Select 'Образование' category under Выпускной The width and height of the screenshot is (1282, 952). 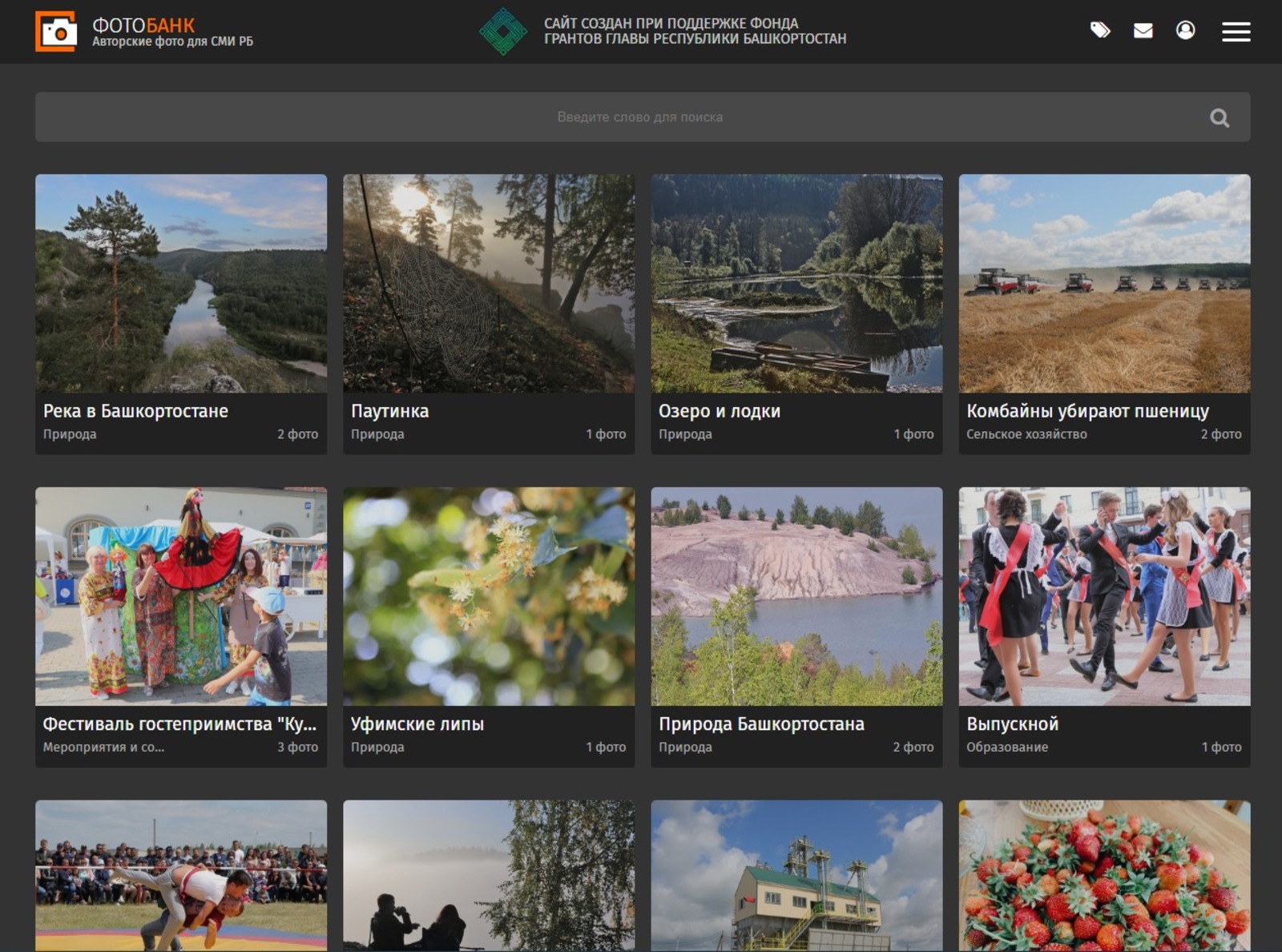pos(1006,747)
